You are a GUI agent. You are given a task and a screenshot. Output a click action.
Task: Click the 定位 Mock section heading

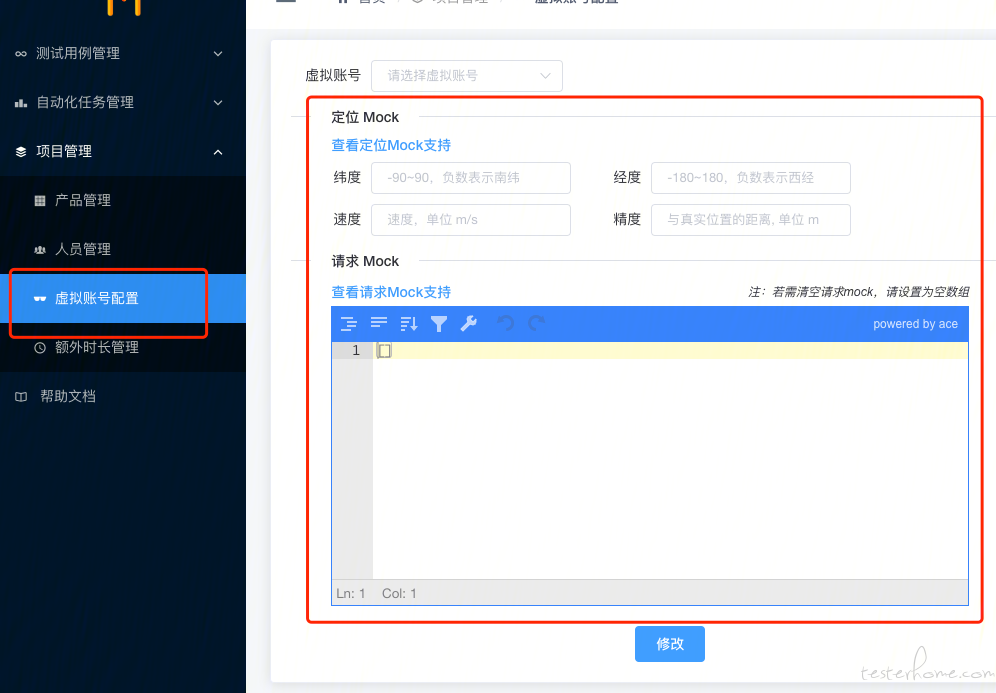point(365,118)
